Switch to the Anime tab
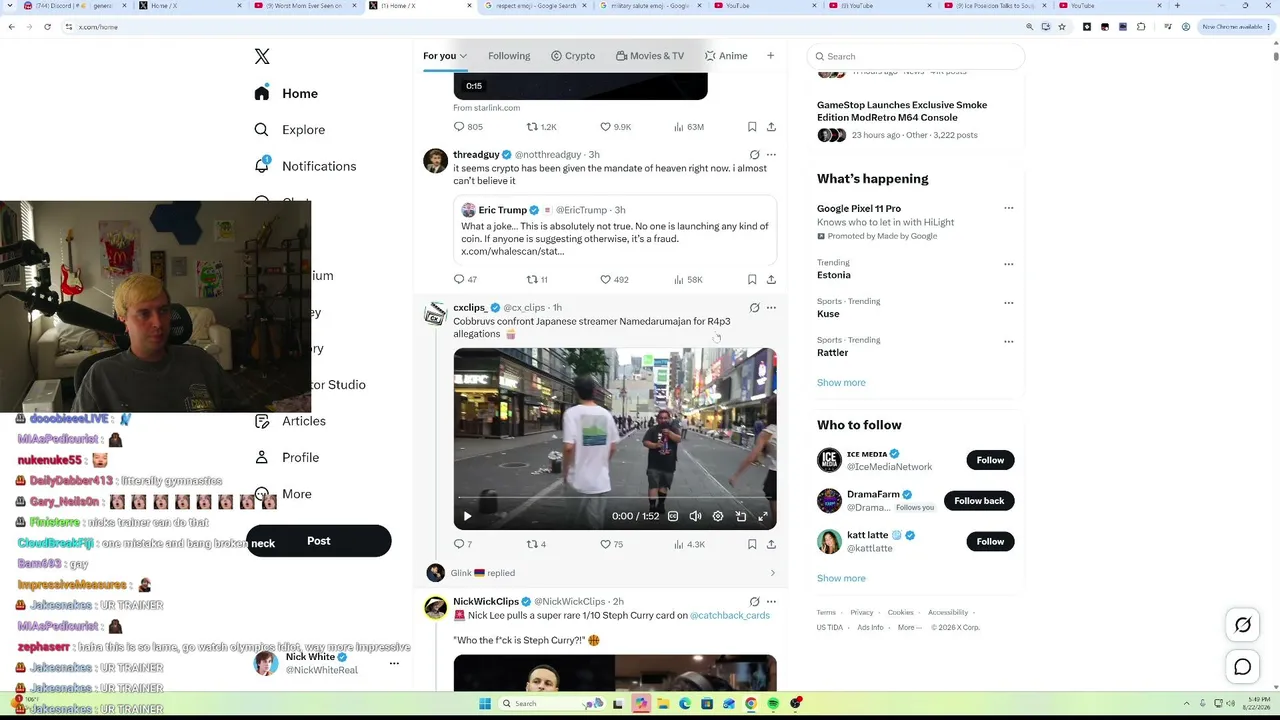 click(726, 56)
